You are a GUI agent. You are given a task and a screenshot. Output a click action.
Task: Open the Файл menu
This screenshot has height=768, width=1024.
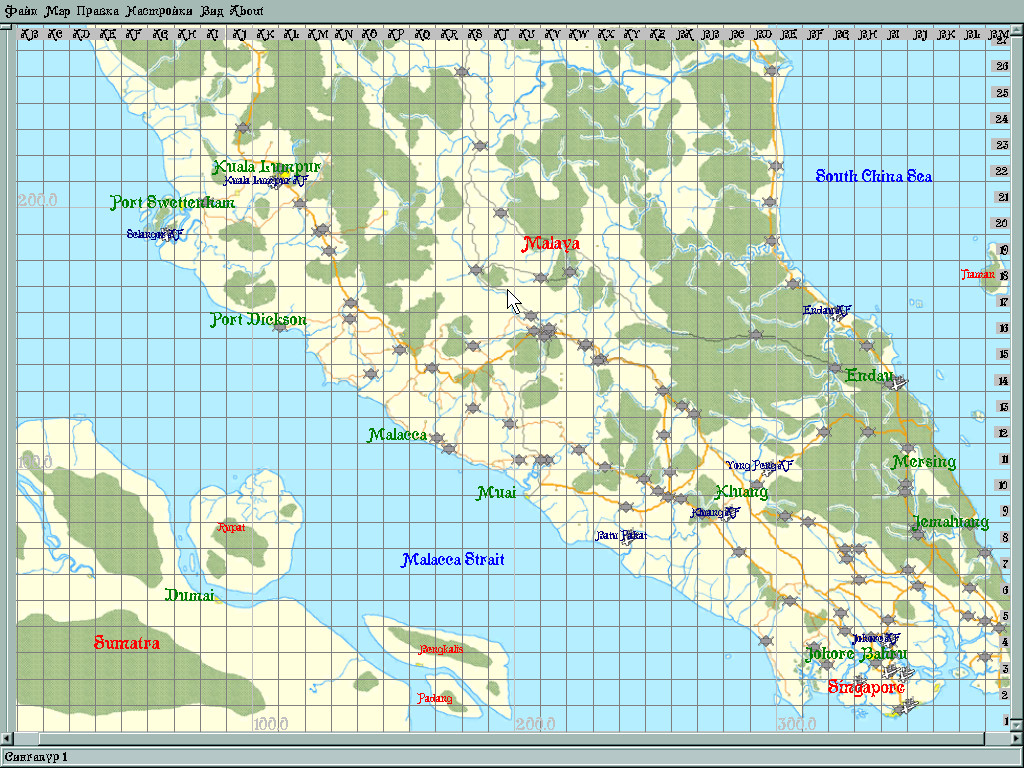(x=21, y=11)
